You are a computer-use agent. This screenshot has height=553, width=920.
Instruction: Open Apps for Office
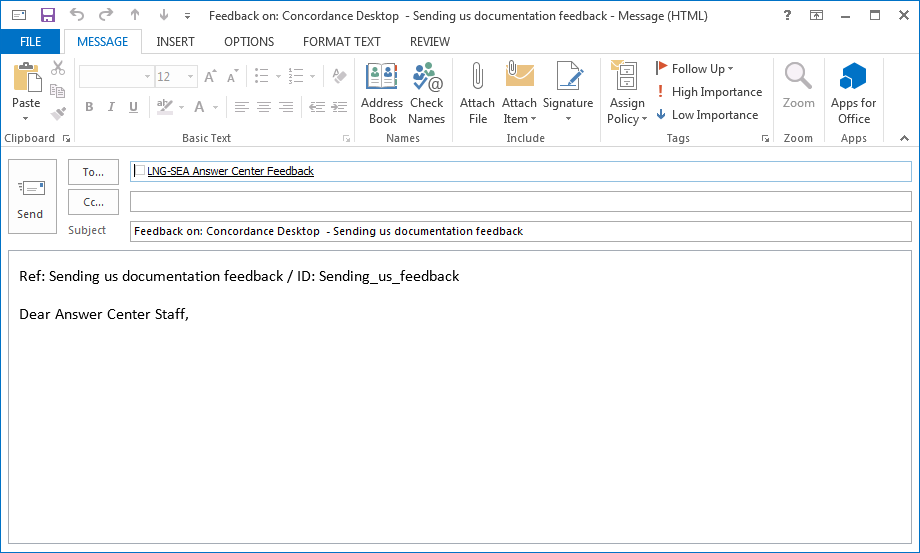(x=854, y=93)
